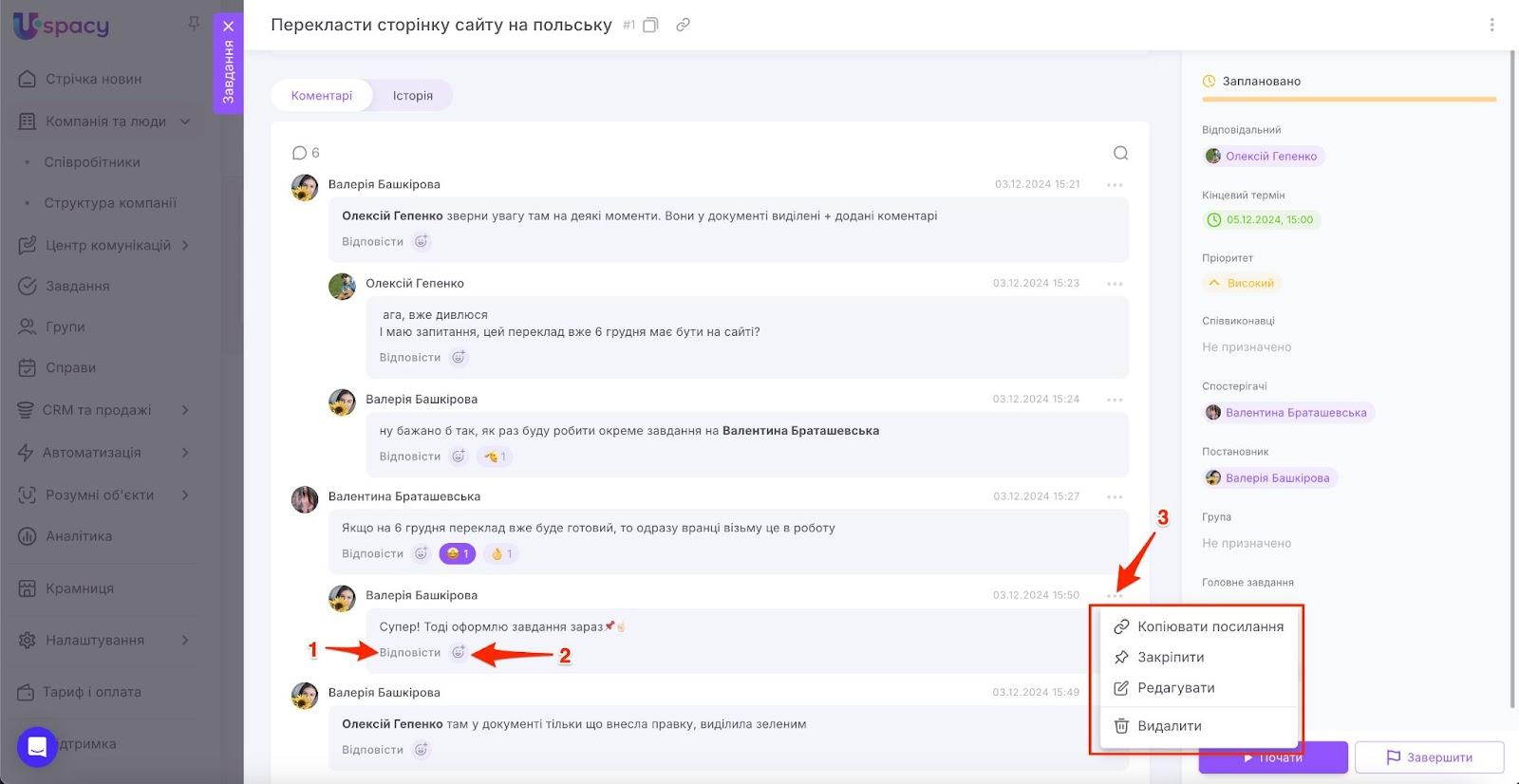Expand the CRM та продажі menu
1519x784 pixels.
(185, 410)
